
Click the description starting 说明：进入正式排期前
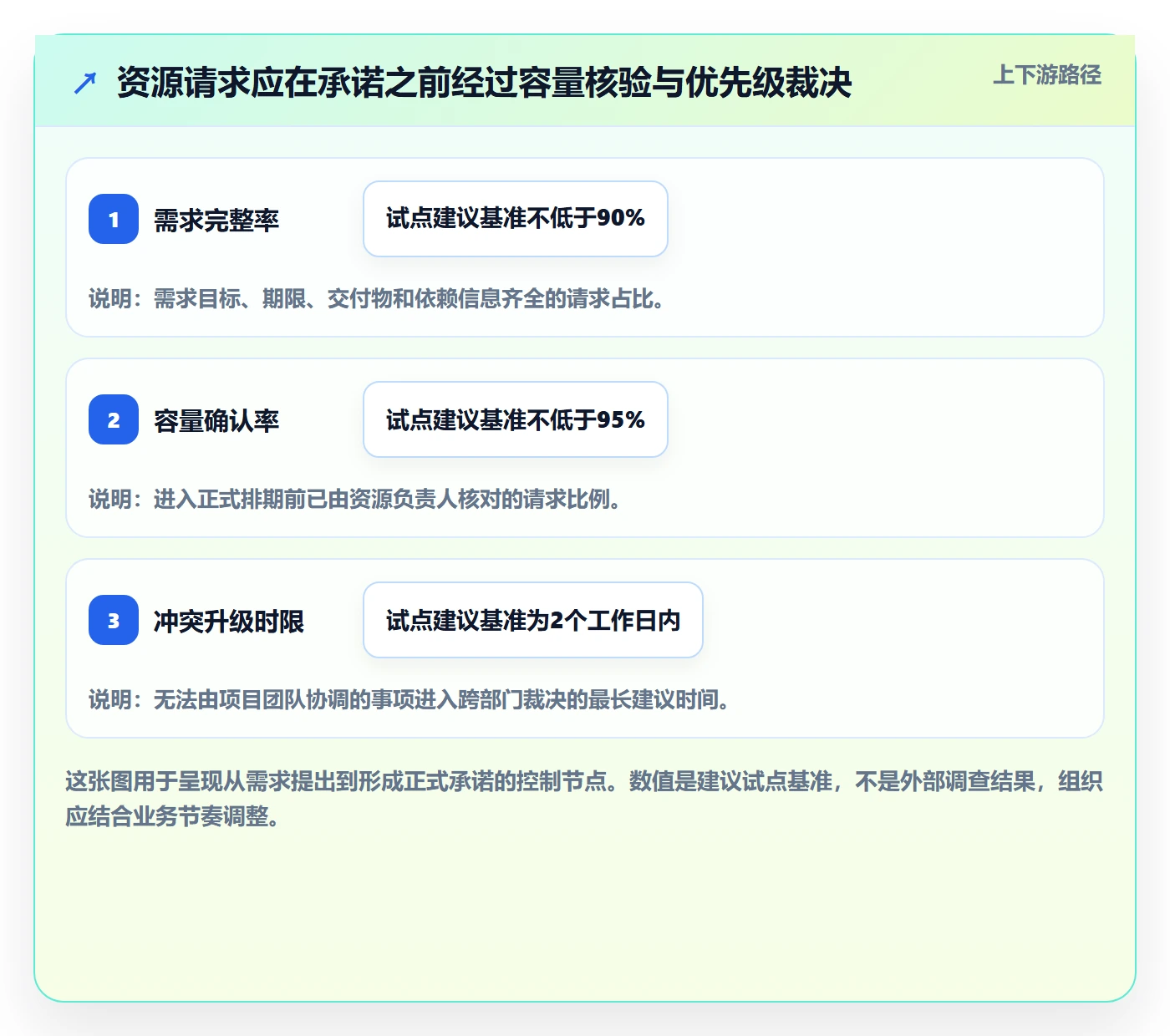[355, 500]
